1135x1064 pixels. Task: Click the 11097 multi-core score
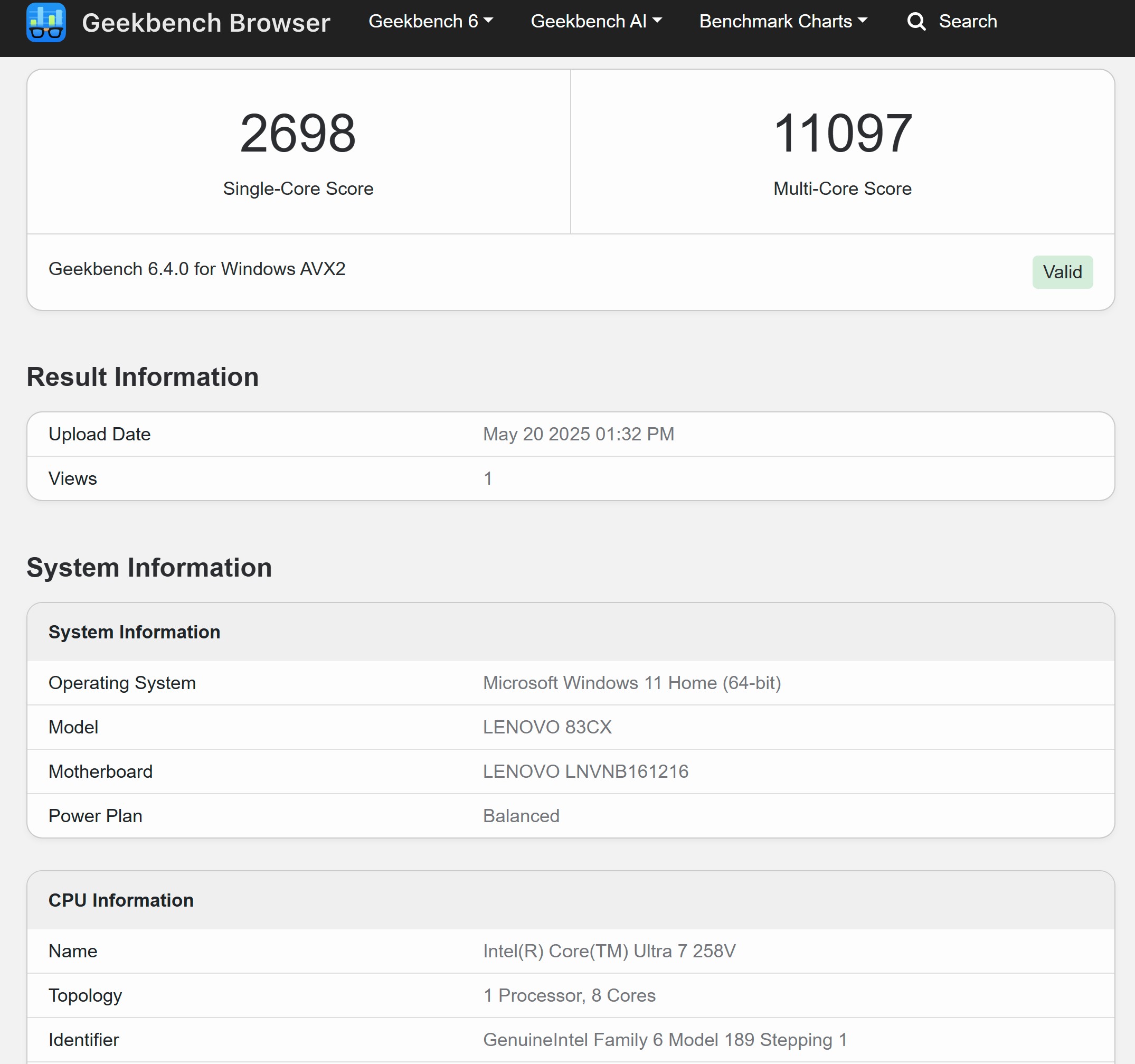point(841,133)
